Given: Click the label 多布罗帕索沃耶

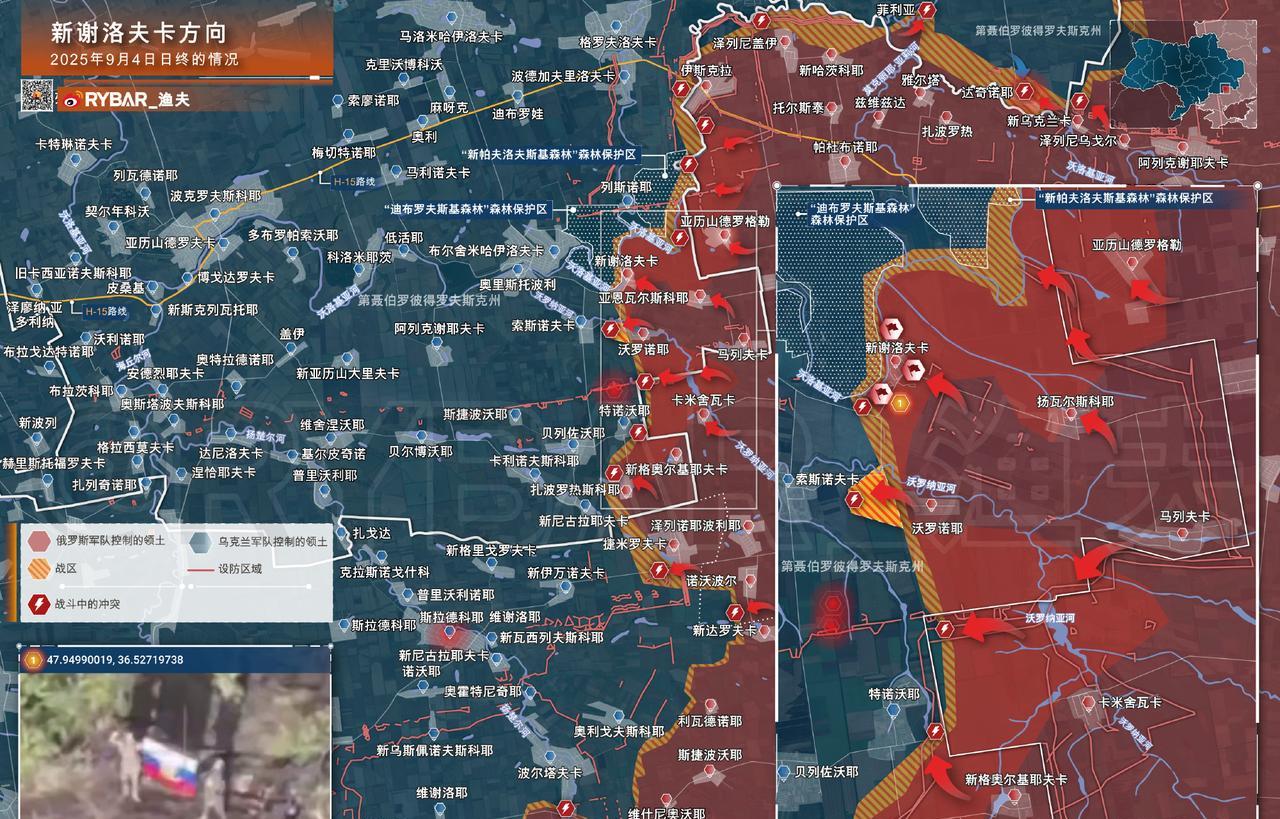Looking at the screenshot, I should click(x=293, y=235).
